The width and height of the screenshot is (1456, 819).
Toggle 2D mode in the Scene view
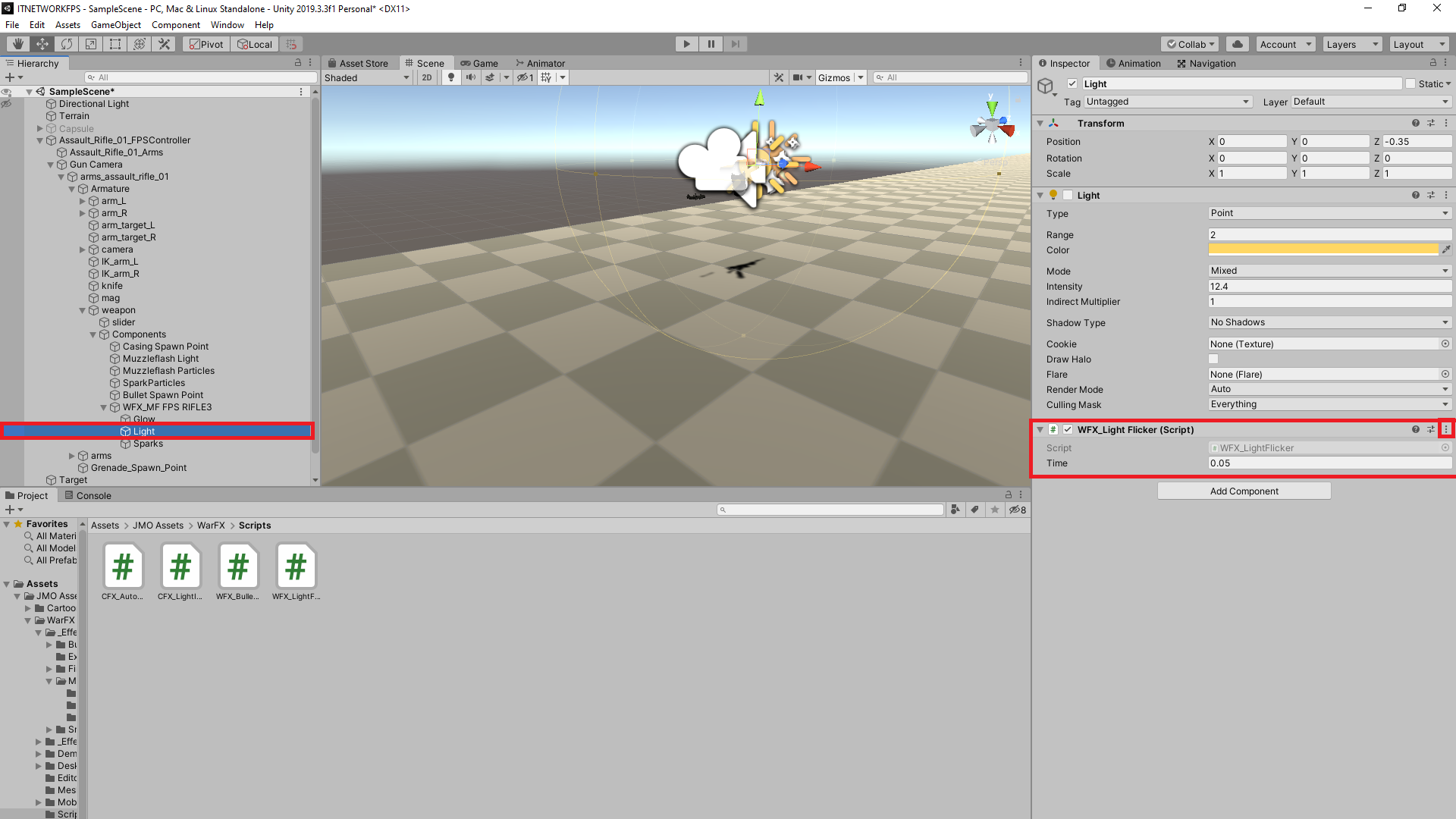426,77
